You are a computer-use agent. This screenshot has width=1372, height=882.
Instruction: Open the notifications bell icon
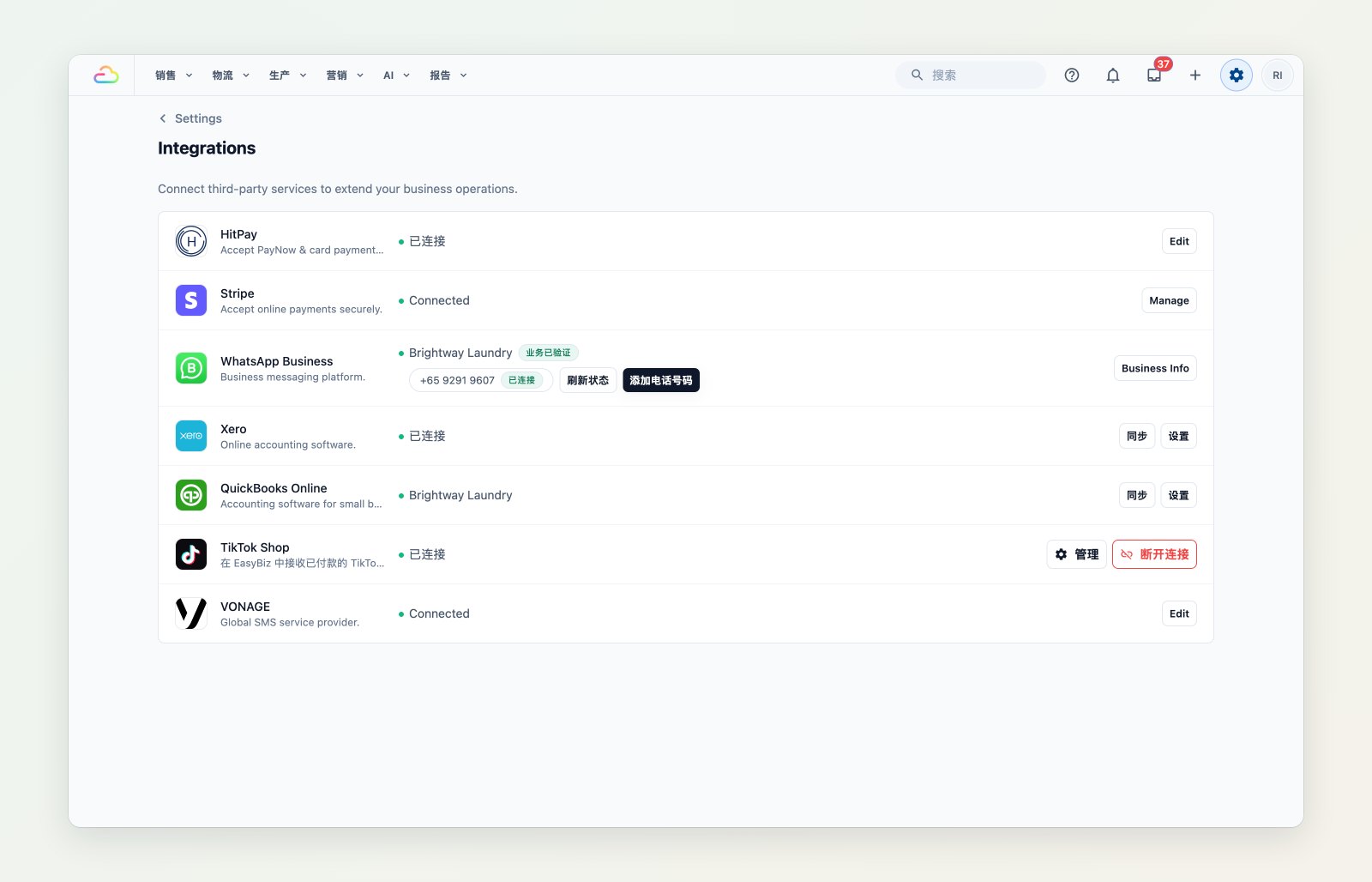click(1113, 76)
